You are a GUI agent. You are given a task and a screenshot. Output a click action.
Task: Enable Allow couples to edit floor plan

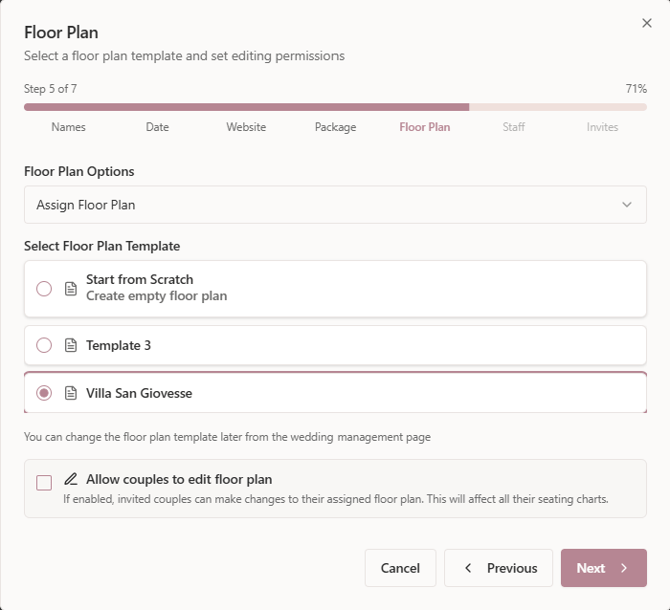(x=44, y=483)
